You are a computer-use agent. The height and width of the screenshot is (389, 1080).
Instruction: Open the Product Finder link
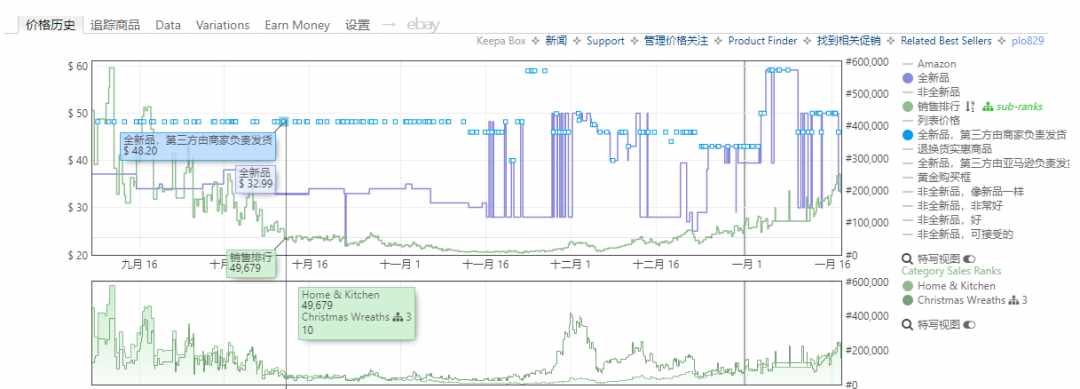pos(762,41)
